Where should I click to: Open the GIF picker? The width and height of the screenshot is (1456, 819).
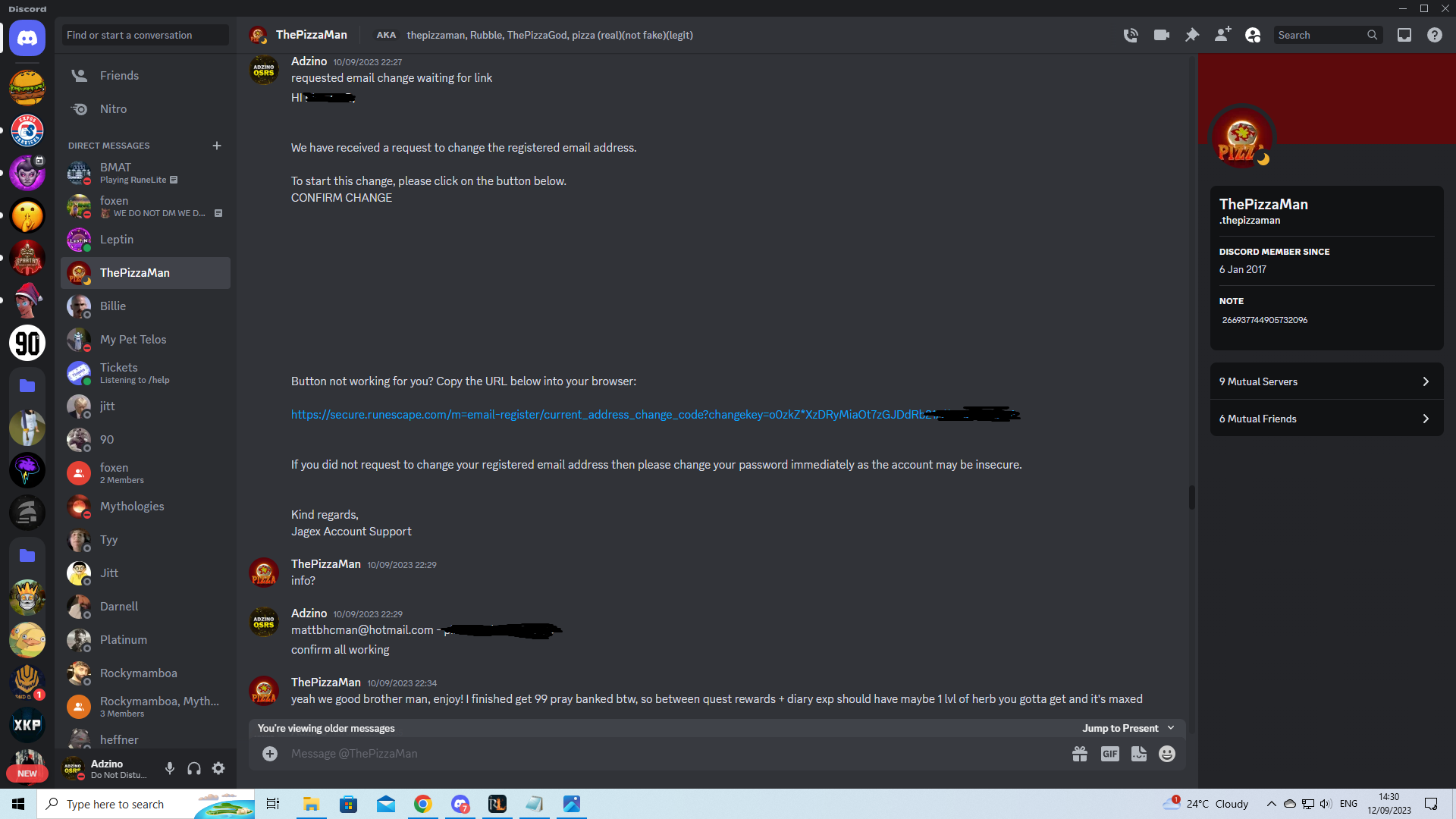1110,754
